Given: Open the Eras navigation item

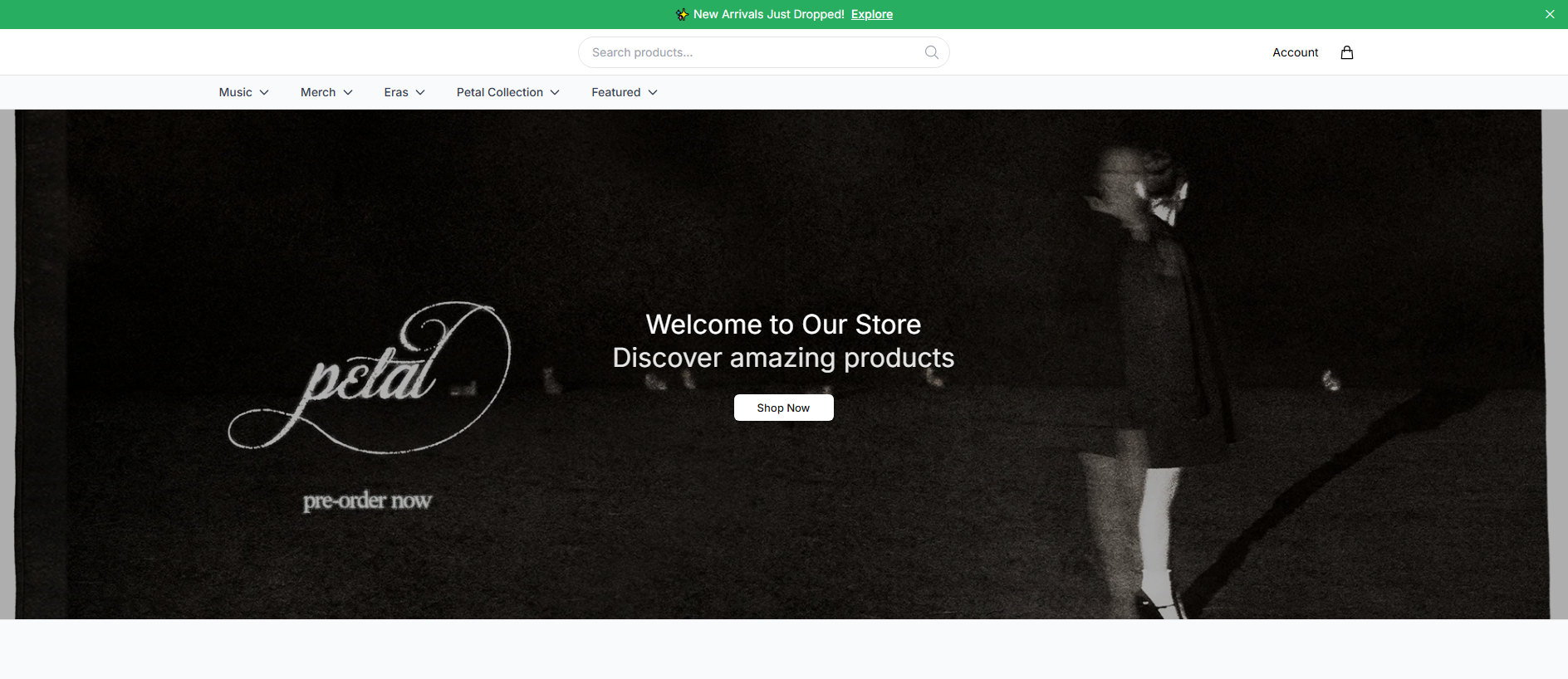Looking at the screenshot, I should pos(396,92).
